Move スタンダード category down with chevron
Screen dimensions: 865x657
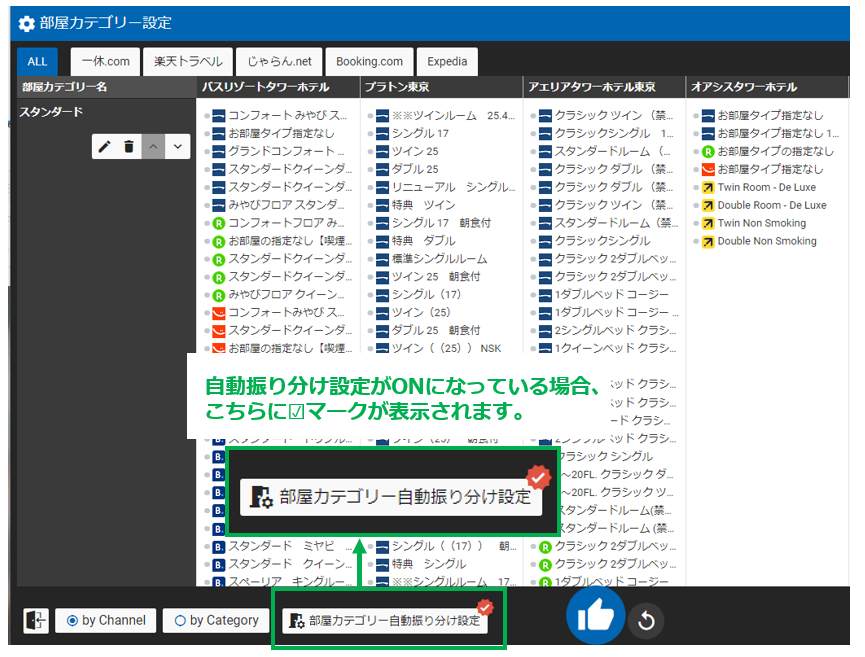point(177,147)
